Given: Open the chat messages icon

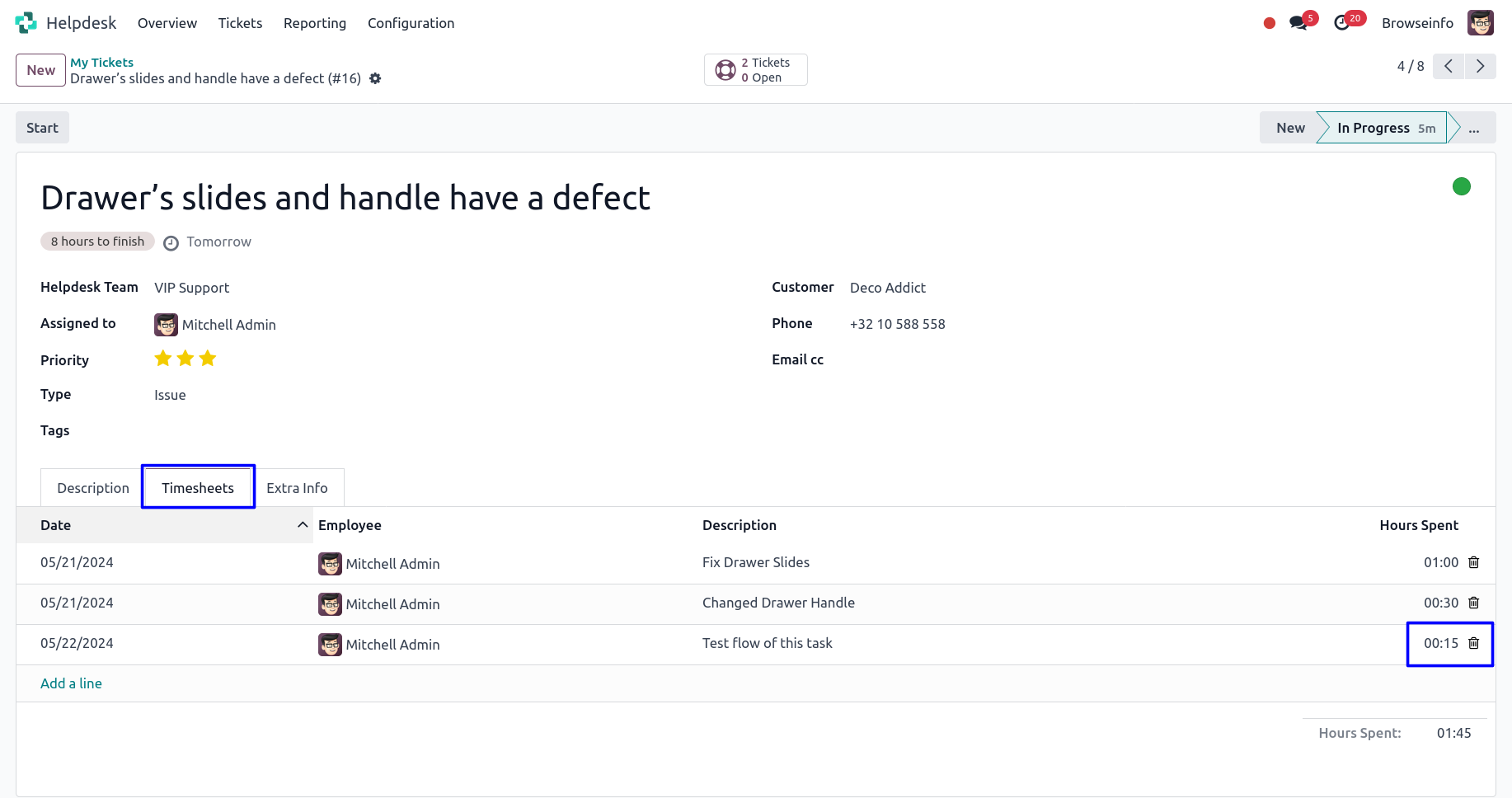Looking at the screenshot, I should (x=1298, y=23).
